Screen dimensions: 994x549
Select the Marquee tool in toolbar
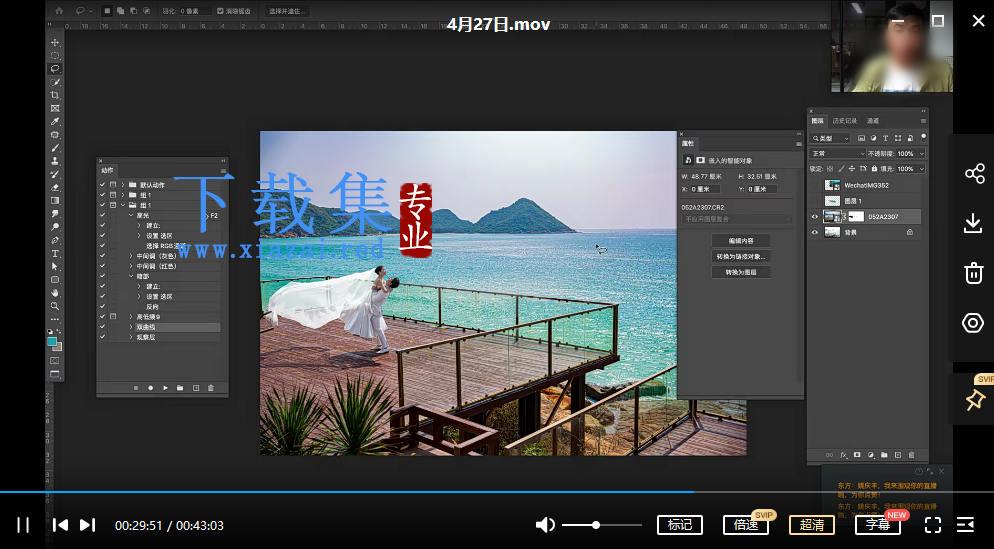pyautogui.click(x=55, y=56)
